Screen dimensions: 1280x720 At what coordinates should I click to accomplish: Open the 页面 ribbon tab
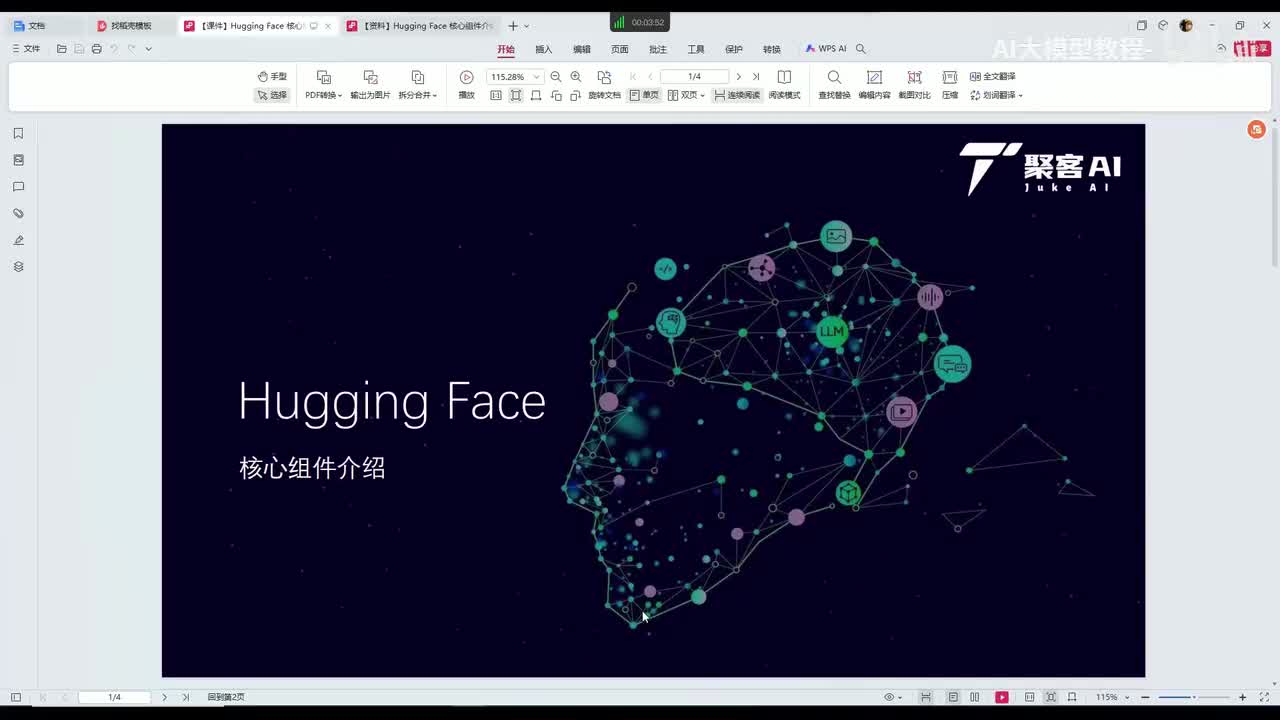tap(620, 49)
